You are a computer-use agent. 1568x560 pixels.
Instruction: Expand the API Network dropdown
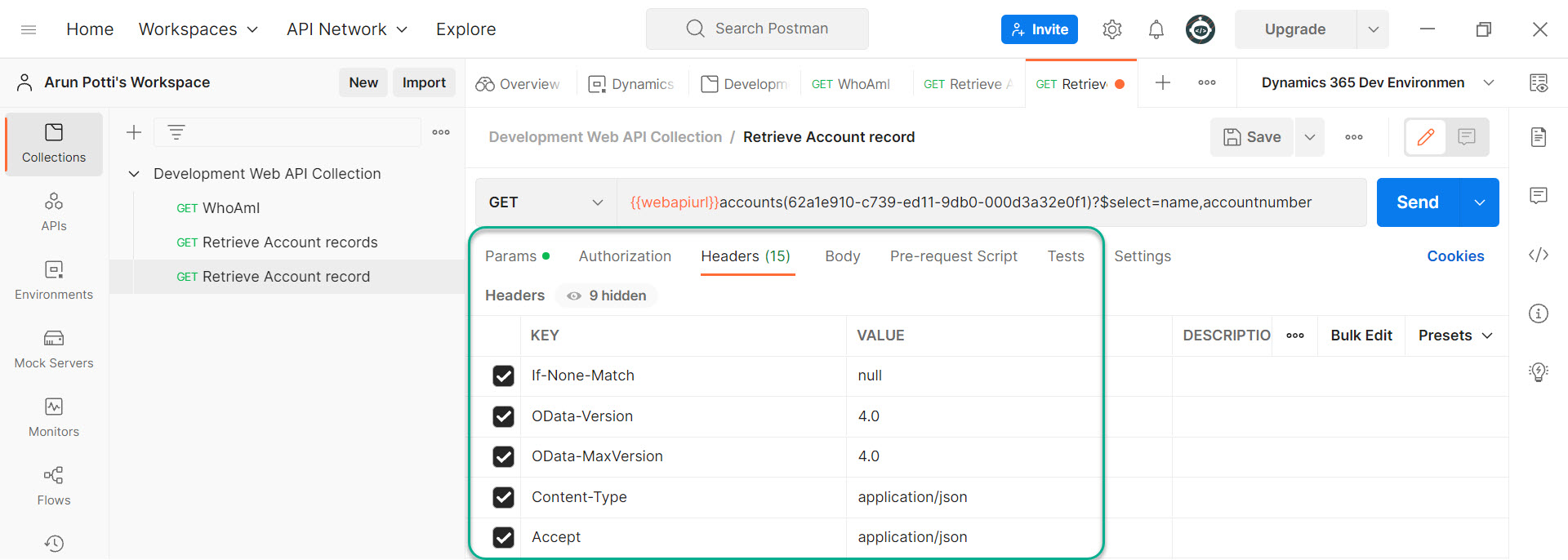(x=347, y=29)
